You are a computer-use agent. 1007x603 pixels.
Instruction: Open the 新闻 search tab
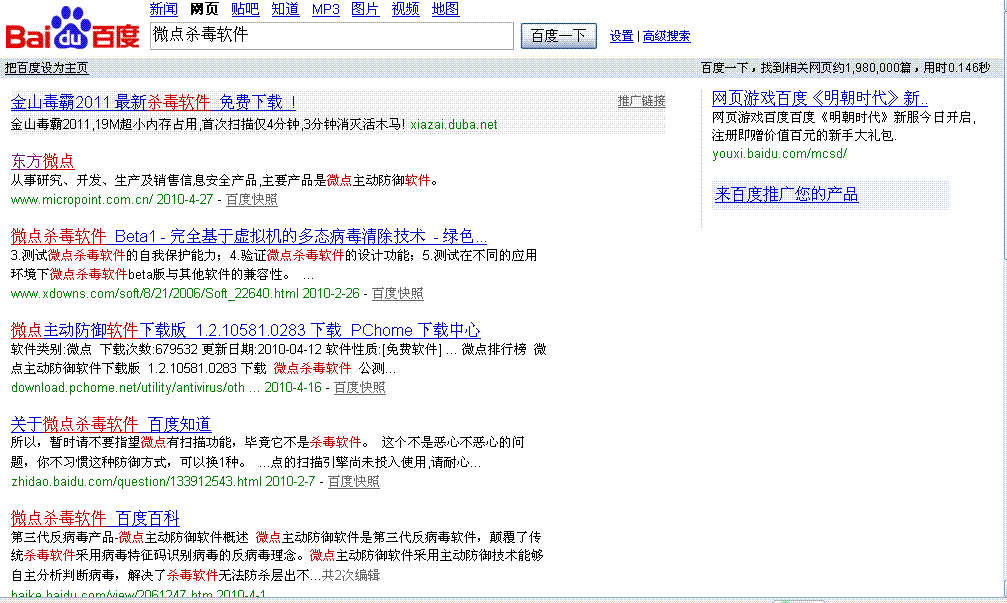163,9
